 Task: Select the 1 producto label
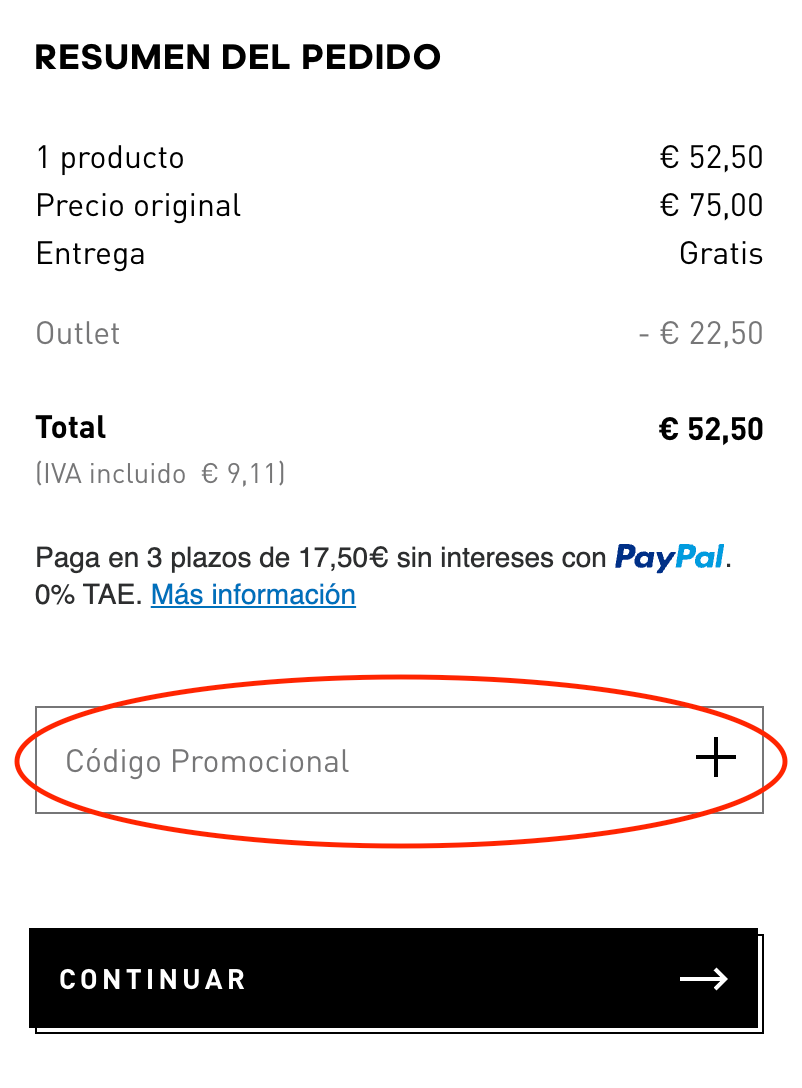click(x=110, y=158)
